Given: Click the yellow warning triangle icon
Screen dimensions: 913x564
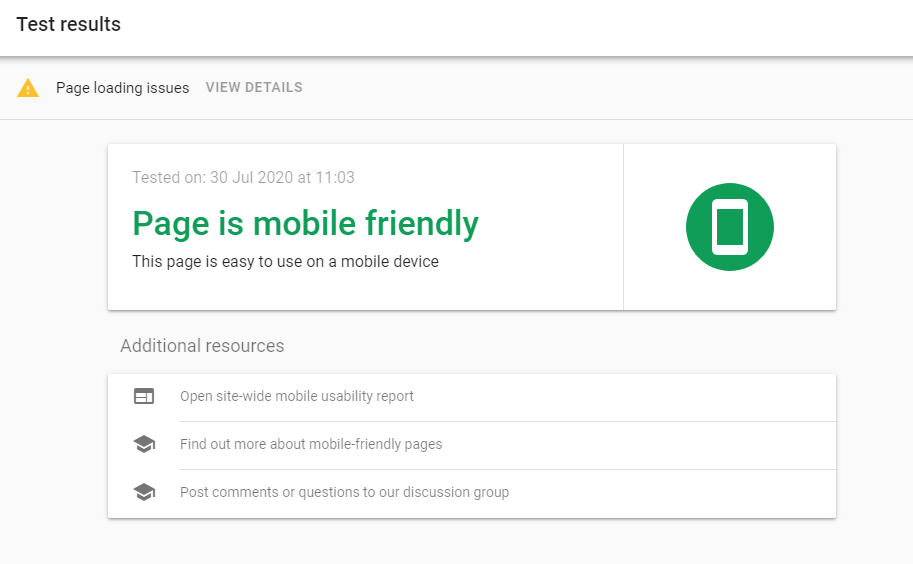Looking at the screenshot, I should tap(28, 88).
